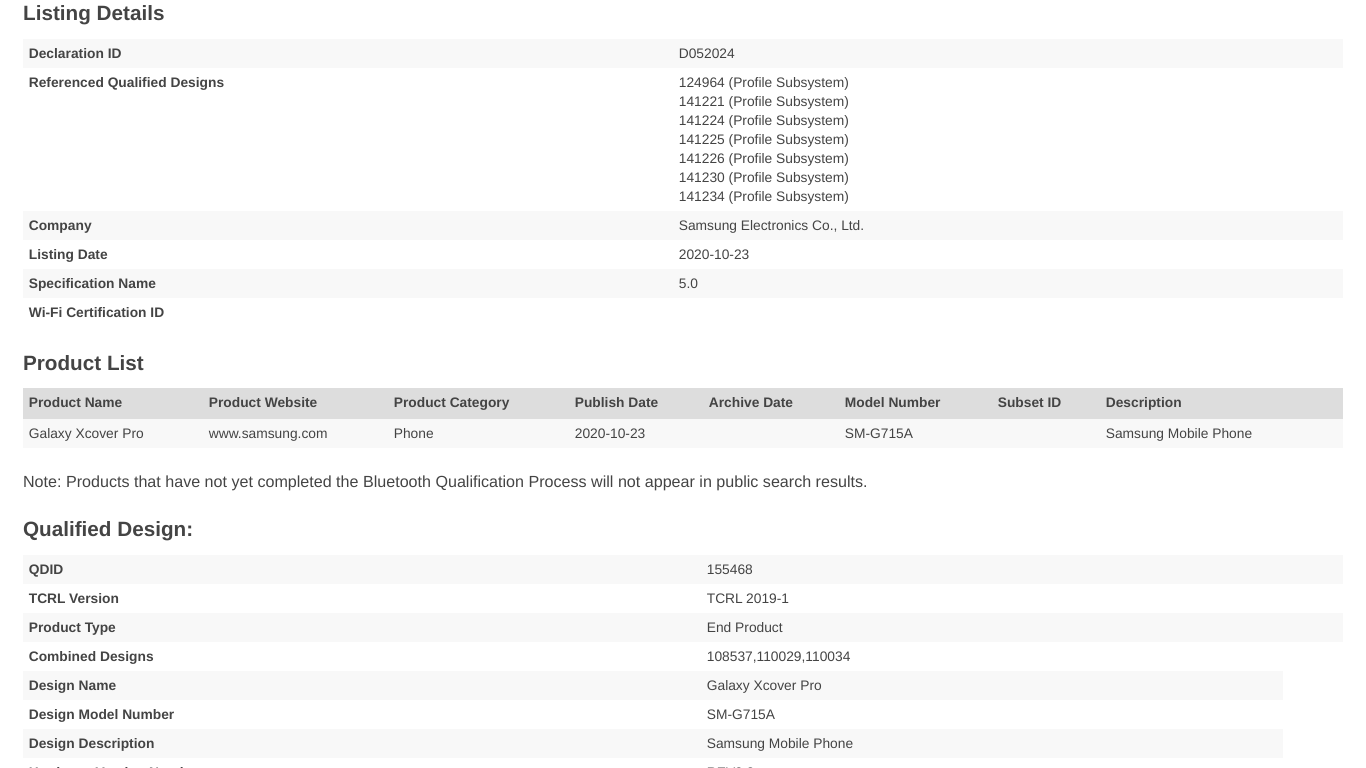Select the QDID value 155468
The image size is (1366, 768).
[x=729, y=569]
